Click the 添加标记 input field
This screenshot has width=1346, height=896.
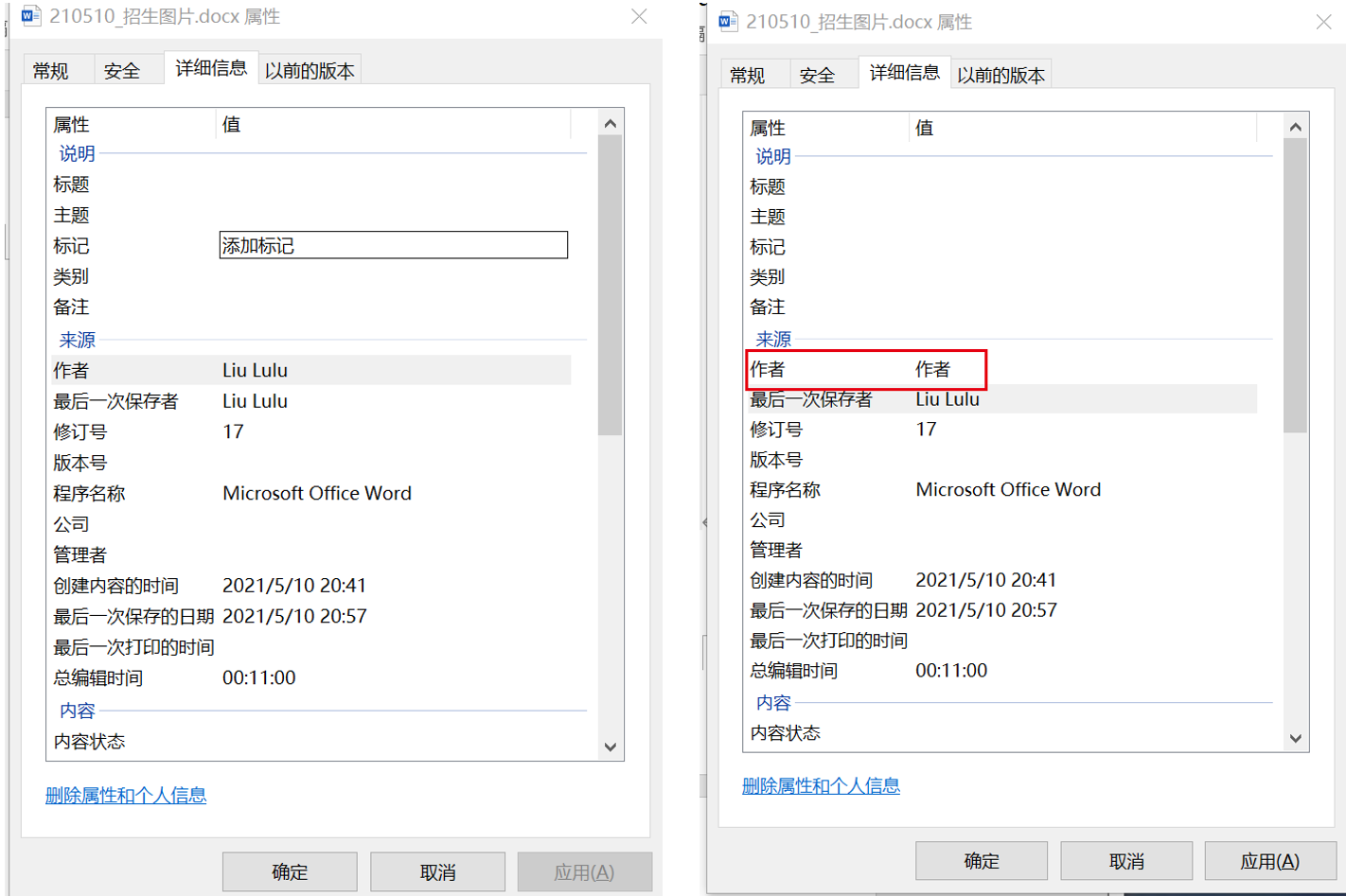[393, 246]
